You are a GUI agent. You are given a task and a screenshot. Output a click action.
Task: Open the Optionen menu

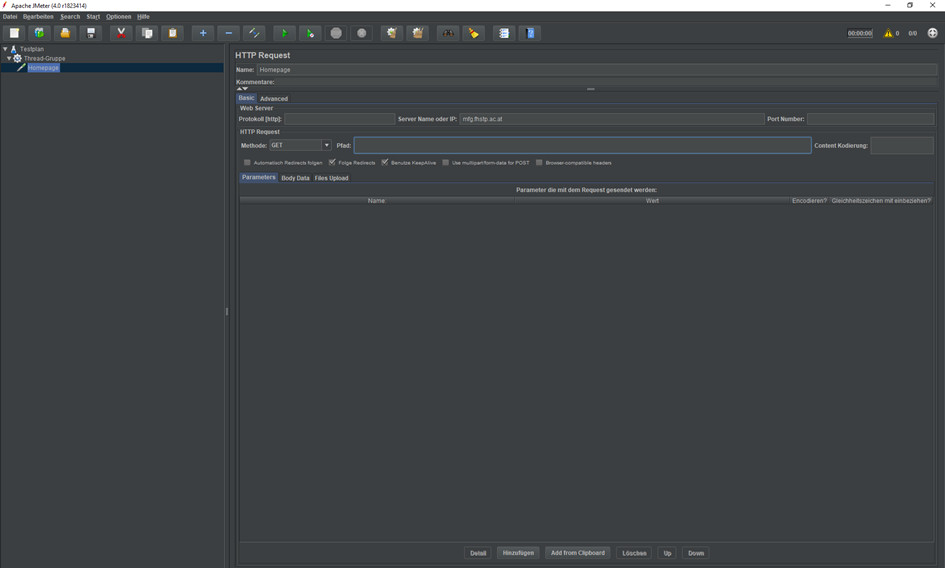[x=119, y=17]
